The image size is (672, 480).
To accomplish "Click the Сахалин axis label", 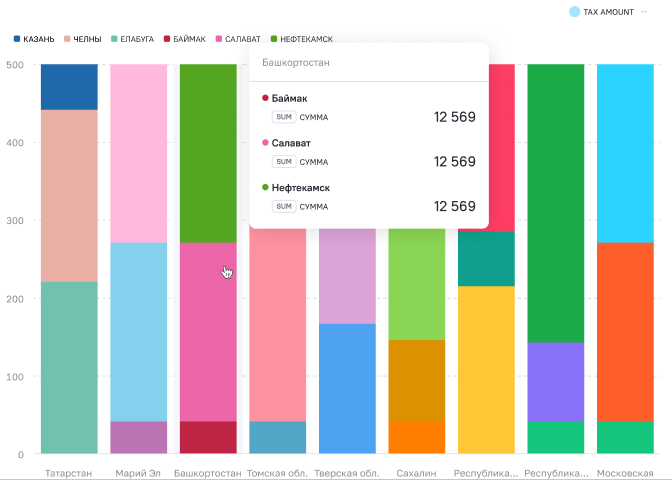I will [x=416, y=473].
